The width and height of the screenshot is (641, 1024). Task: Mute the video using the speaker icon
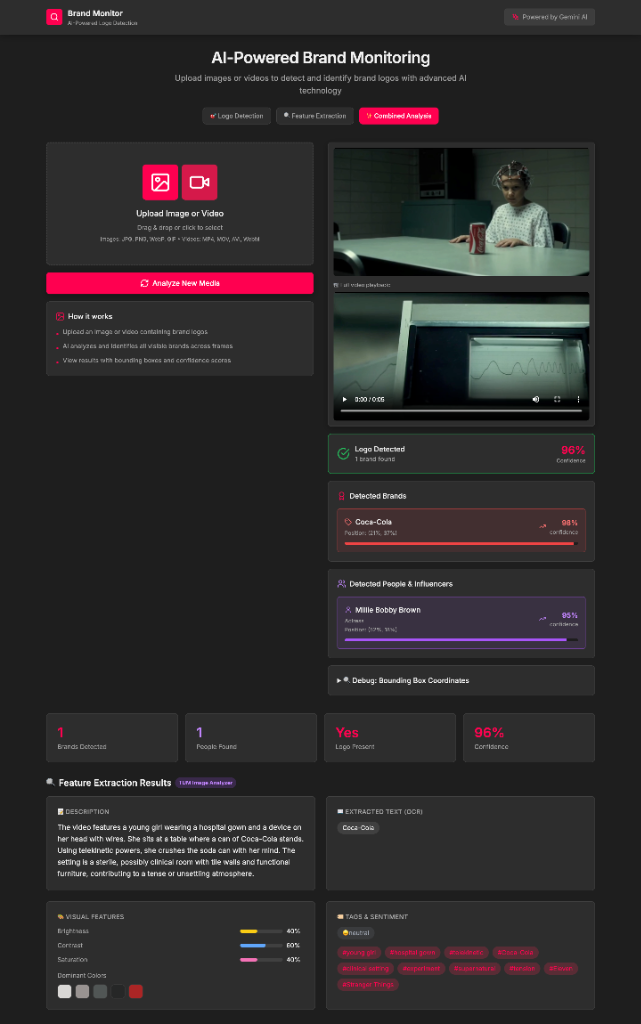pyautogui.click(x=536, y=399)
